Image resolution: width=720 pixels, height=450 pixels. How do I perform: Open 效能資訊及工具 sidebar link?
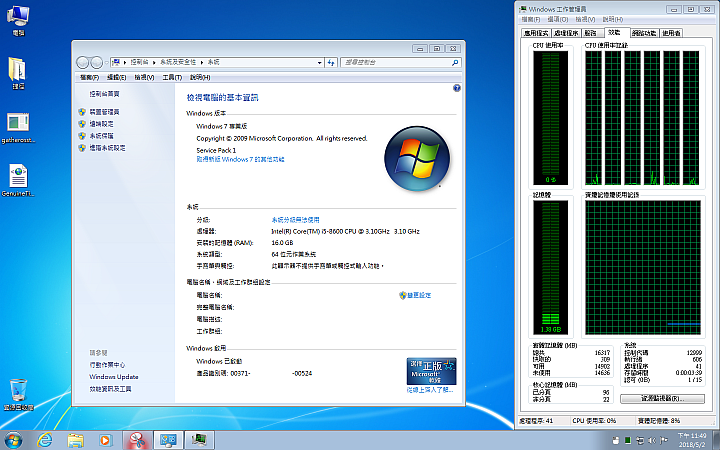(x=110, y=389)
